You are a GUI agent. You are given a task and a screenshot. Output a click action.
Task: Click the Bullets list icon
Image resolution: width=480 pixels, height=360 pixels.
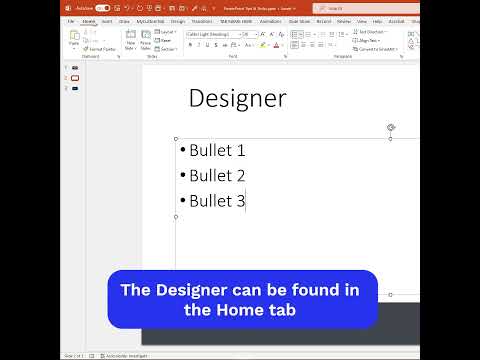point(294,34)
